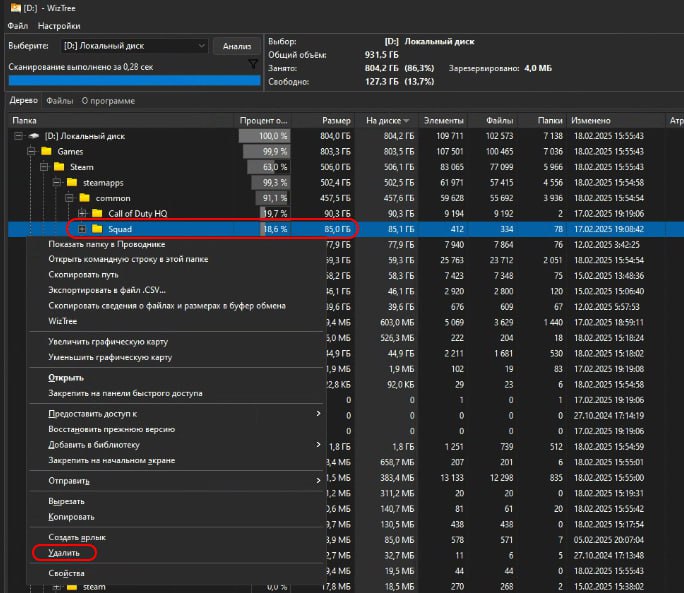Click the Call of Duty HQ folder icon

coord(97,213)
